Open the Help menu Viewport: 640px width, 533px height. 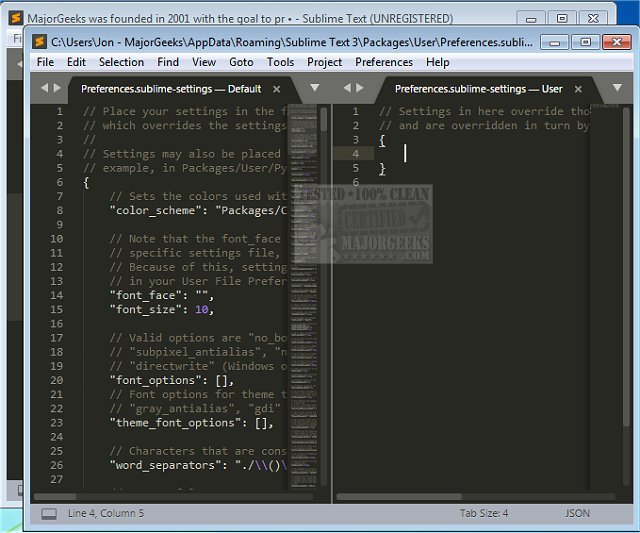[438, 62]
